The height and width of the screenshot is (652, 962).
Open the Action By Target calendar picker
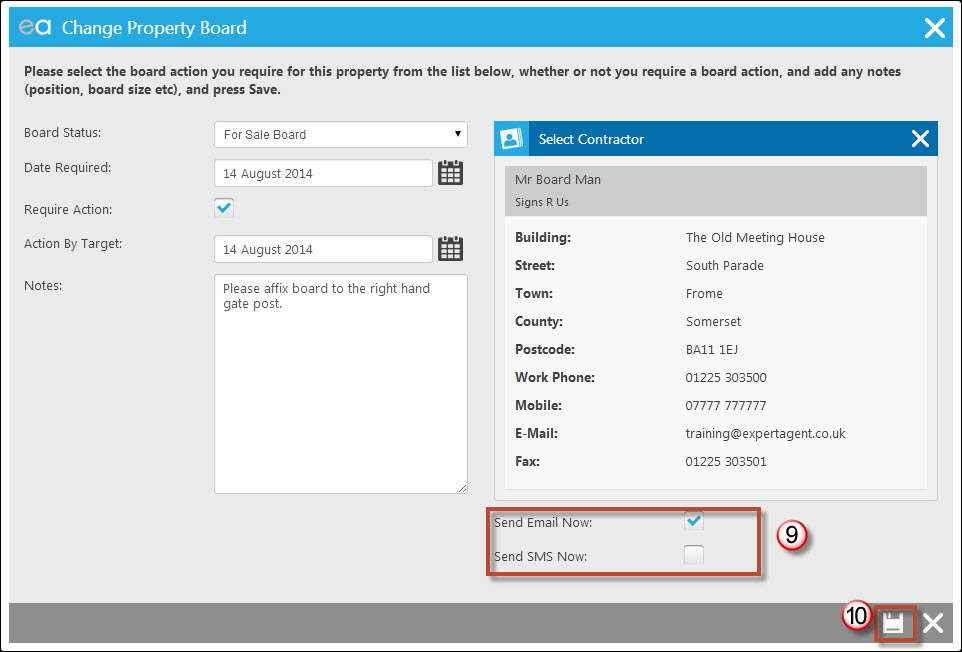point(450,249)
